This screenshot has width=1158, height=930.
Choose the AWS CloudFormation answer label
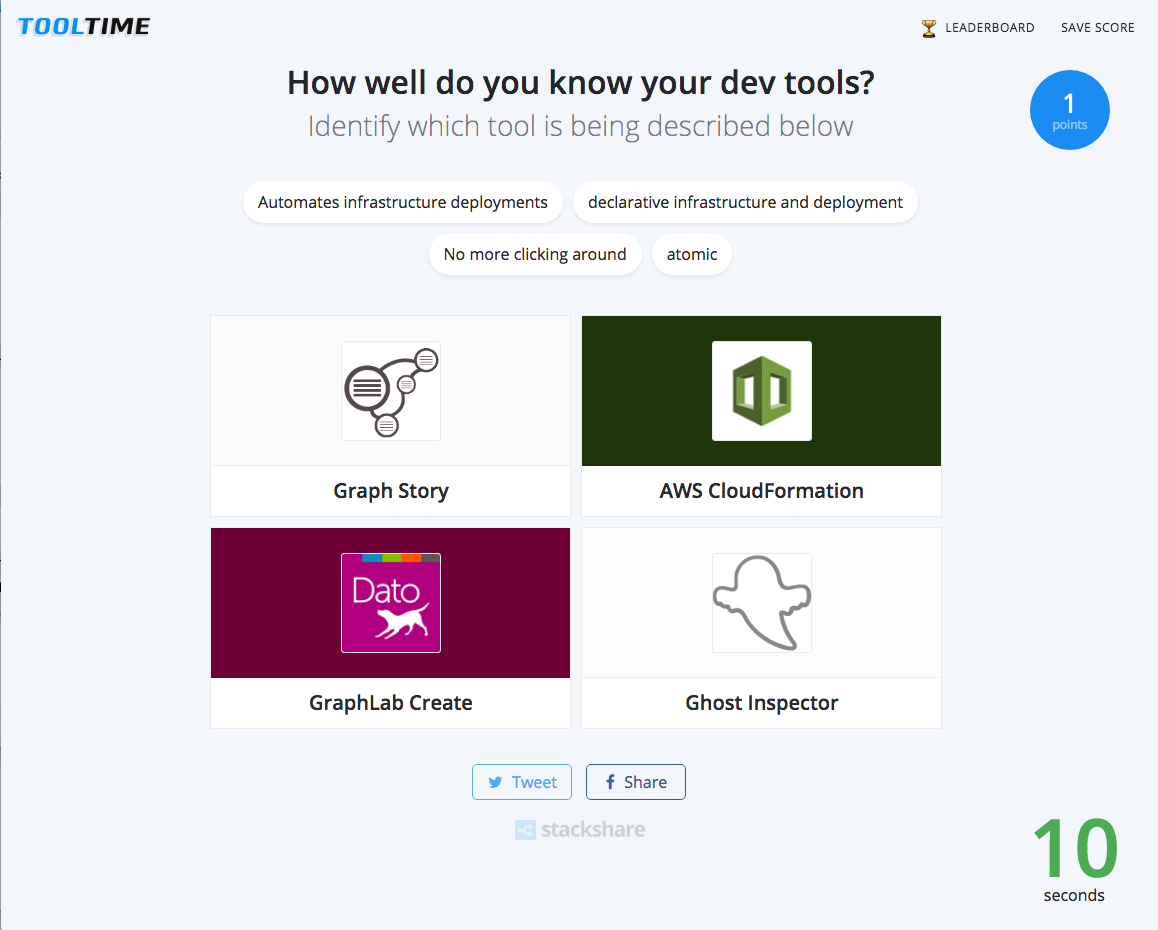[x=761, y=490]
